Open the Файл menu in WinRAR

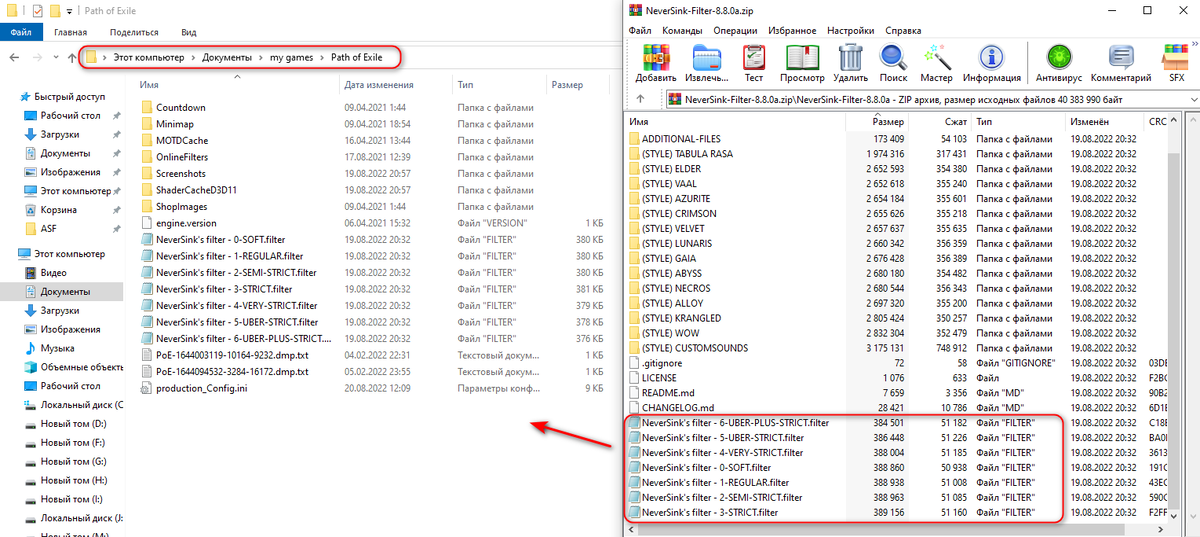(x=640, y=30)
